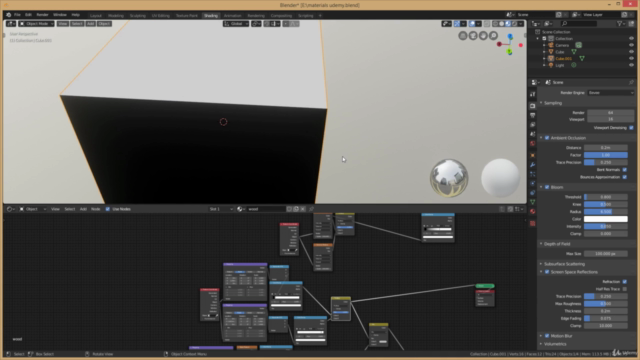Switch to the Compositing workspace tab
The height and width of the screenshot is (360, 640).
[281, 16]
